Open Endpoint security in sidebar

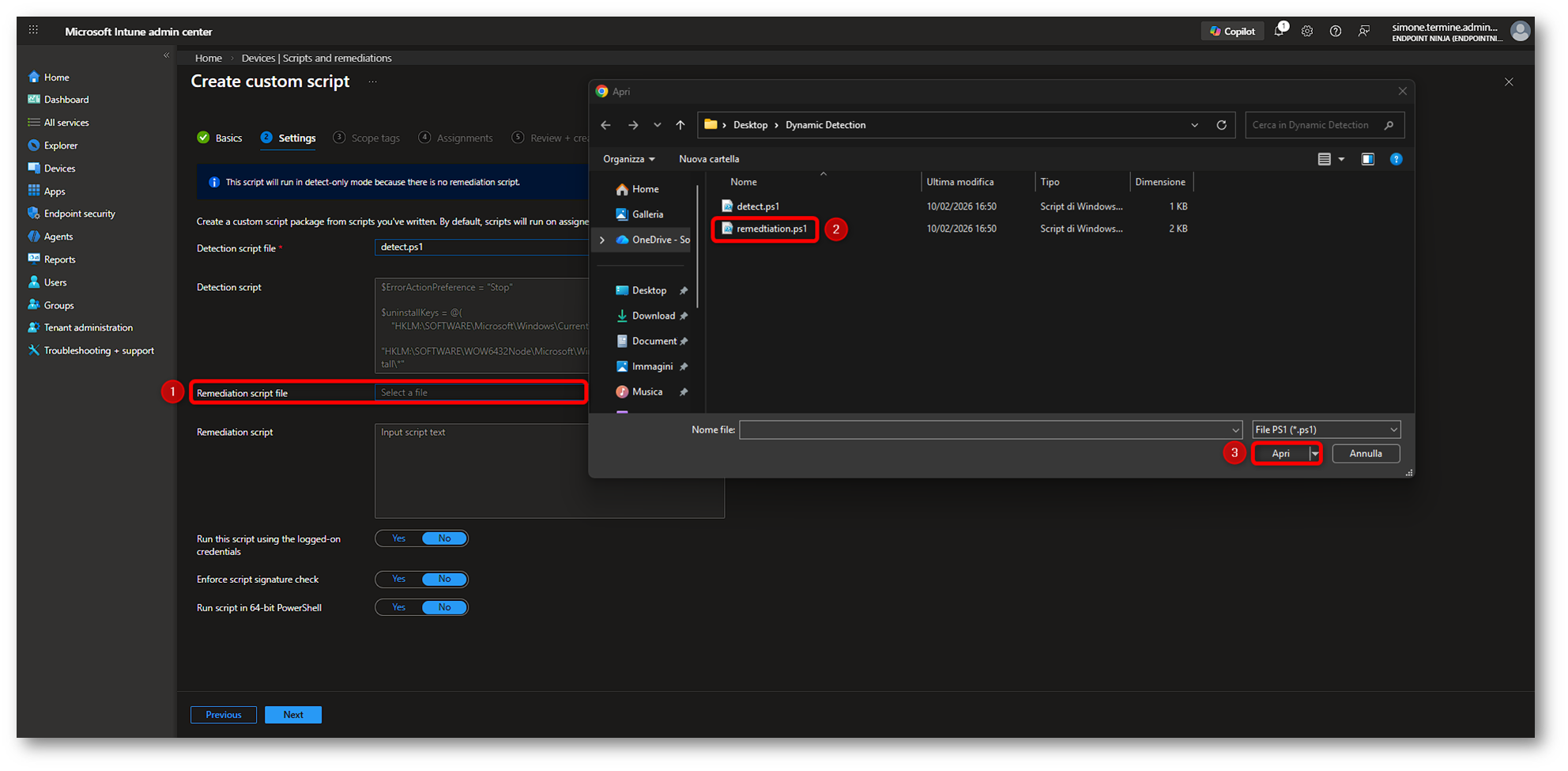pos(79,214)
